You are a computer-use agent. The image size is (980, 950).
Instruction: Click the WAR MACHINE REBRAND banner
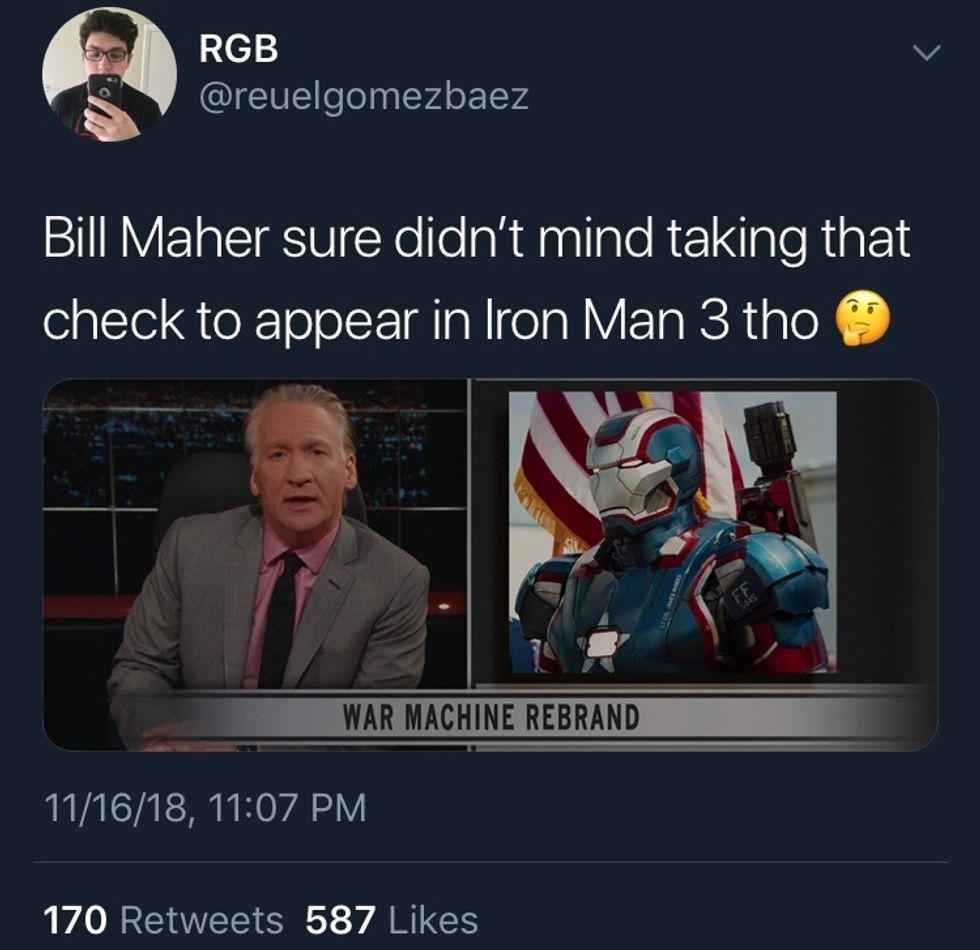[x=491, y=717]
